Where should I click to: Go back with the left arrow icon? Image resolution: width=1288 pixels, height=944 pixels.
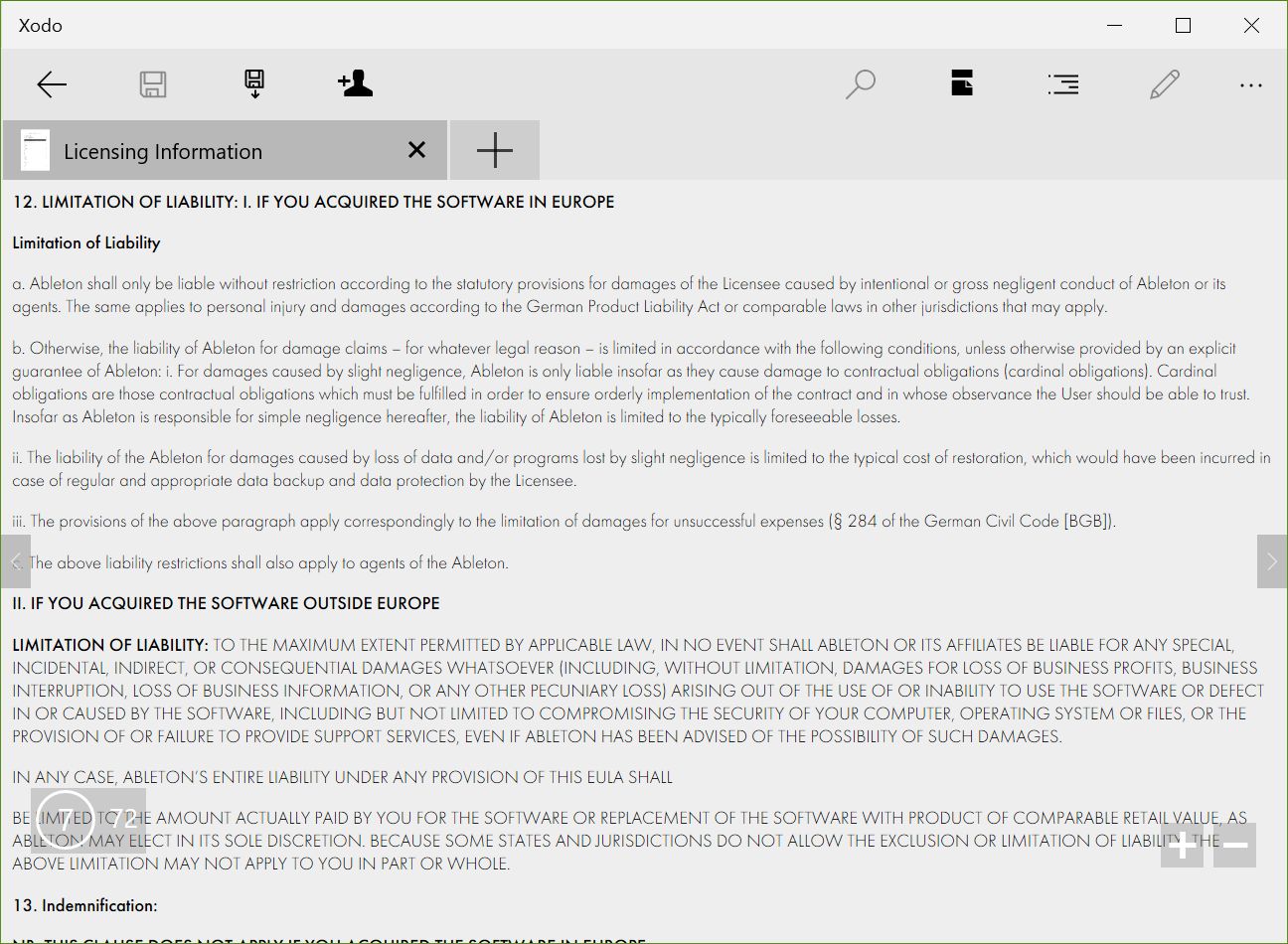52,84
